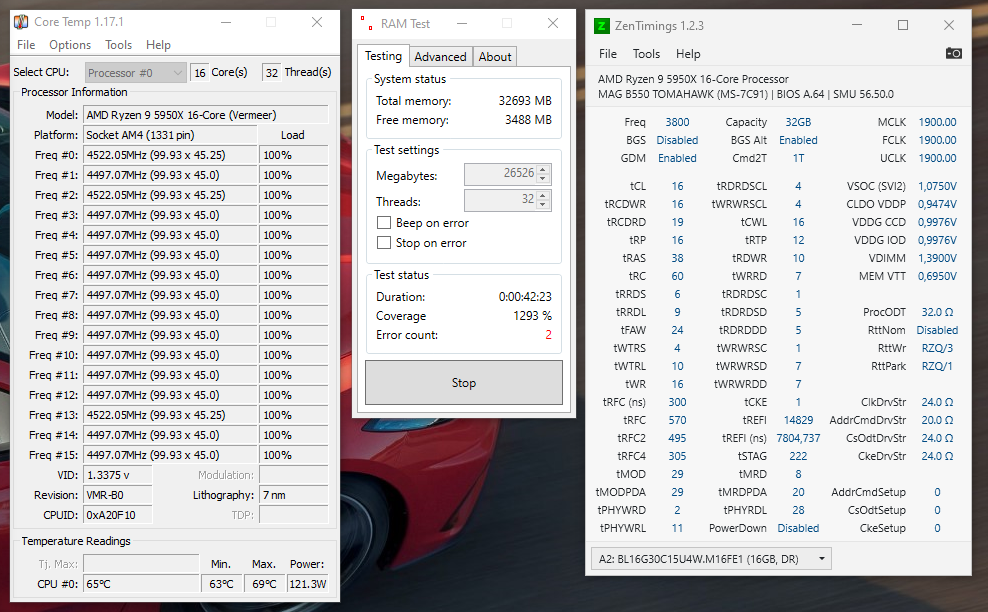This screenshot has height=612, width=988.
Task: Click the tREFI value 14829
Action: coord(798,420)
